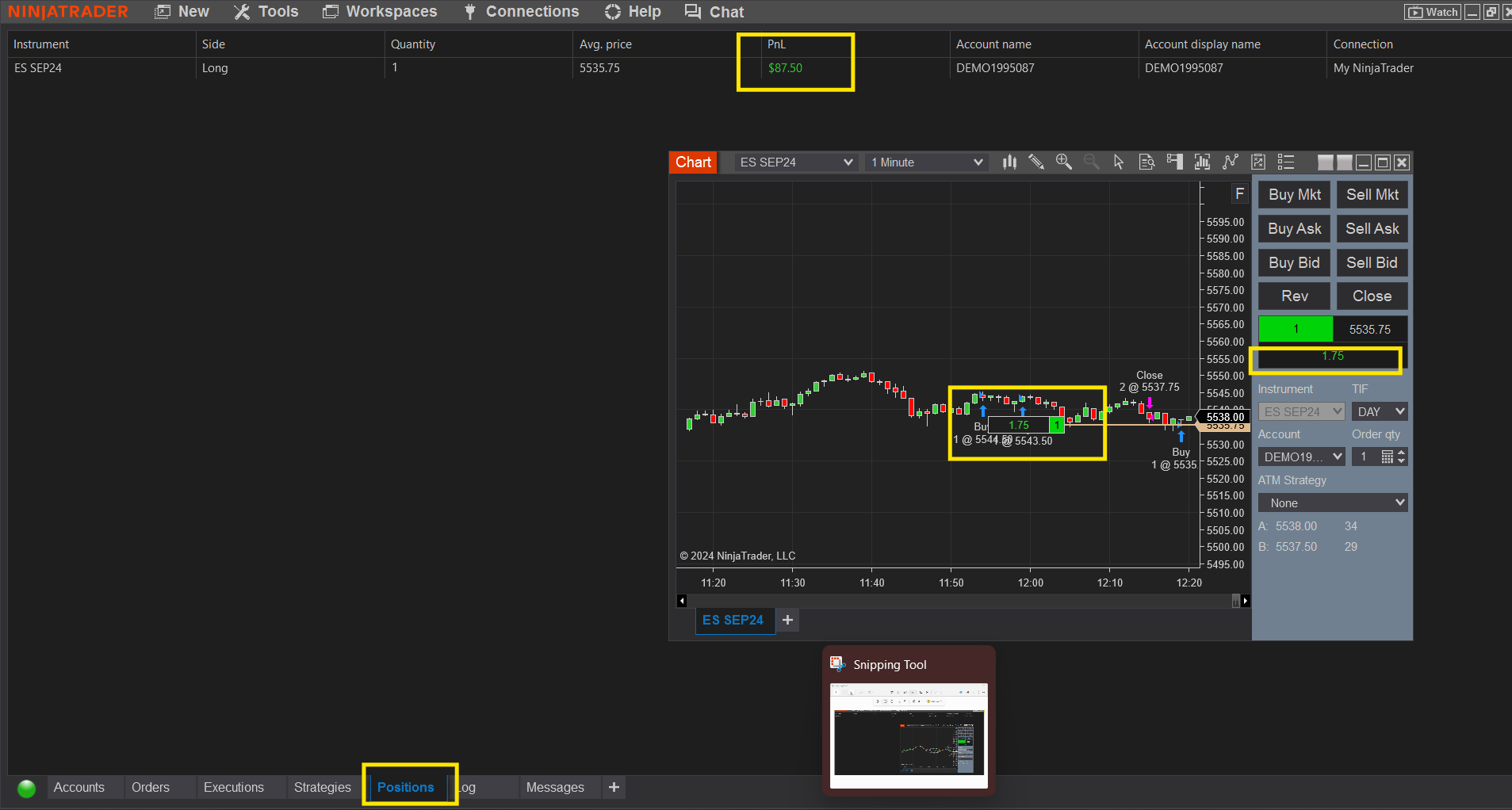Image resolution: width=1512 pixels, height=810 pixels.
Task: Open the New menu
Action: click(182, 12)
